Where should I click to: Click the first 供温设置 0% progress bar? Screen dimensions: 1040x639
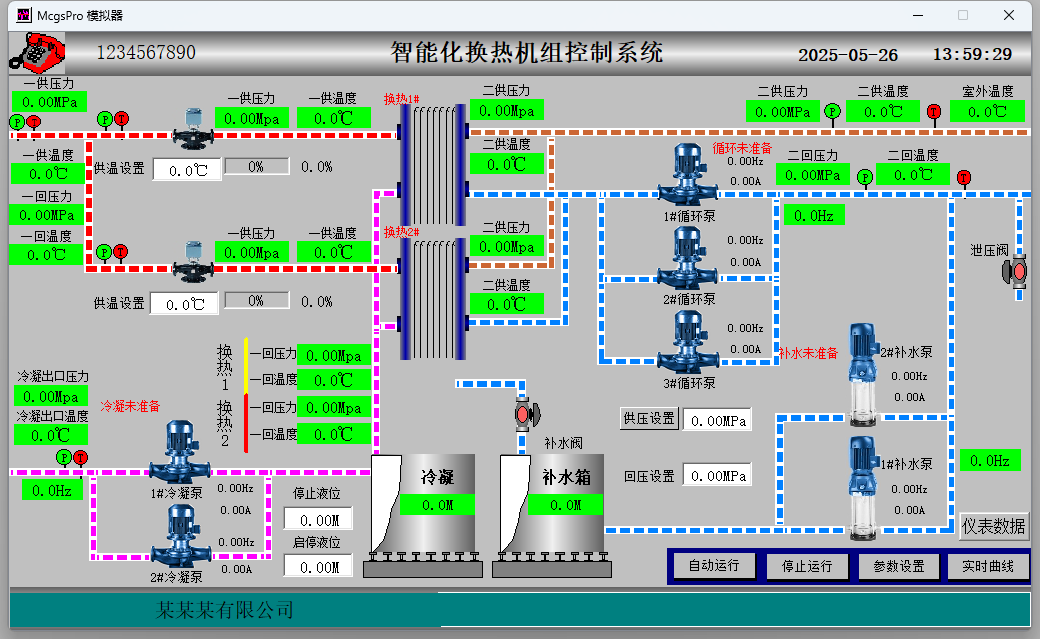[256, 167]
